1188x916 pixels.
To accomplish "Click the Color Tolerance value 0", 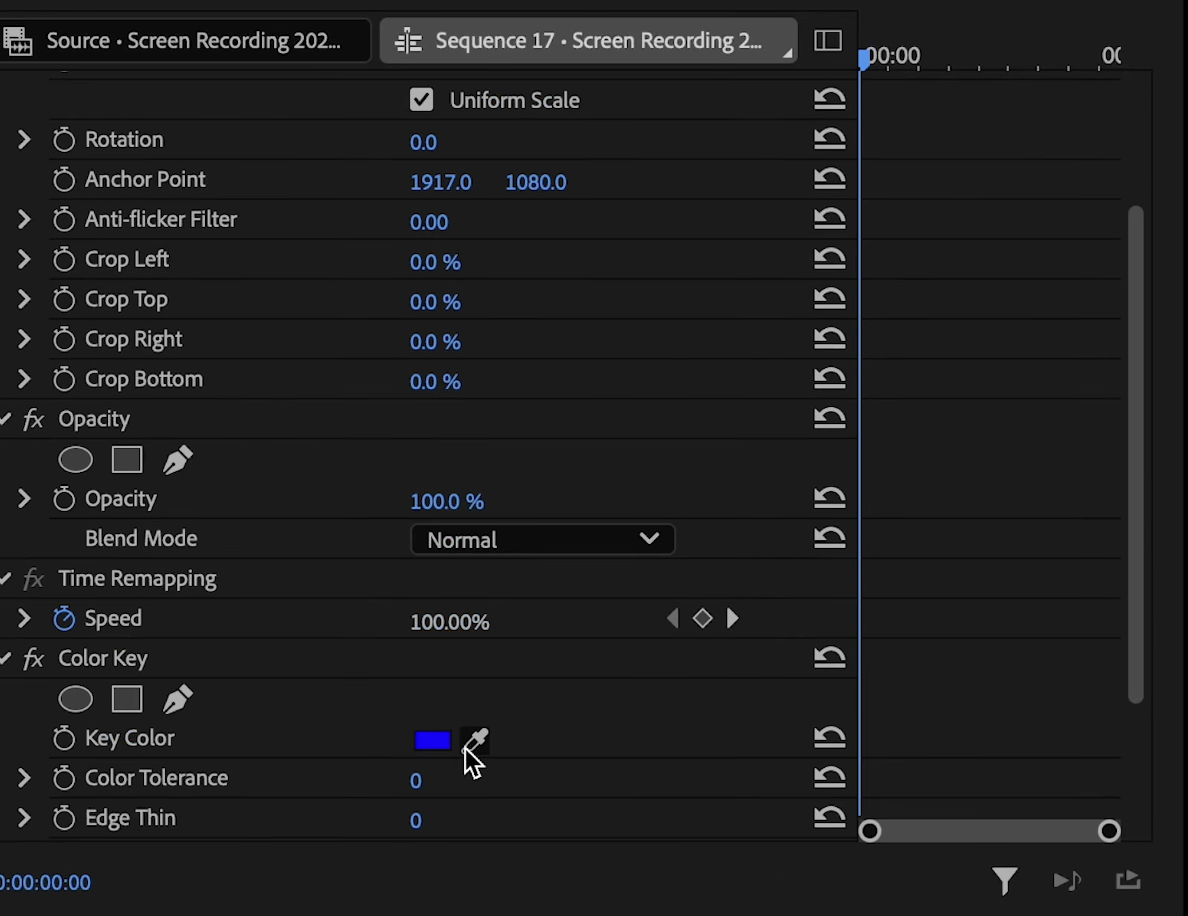I will point(415,781).
